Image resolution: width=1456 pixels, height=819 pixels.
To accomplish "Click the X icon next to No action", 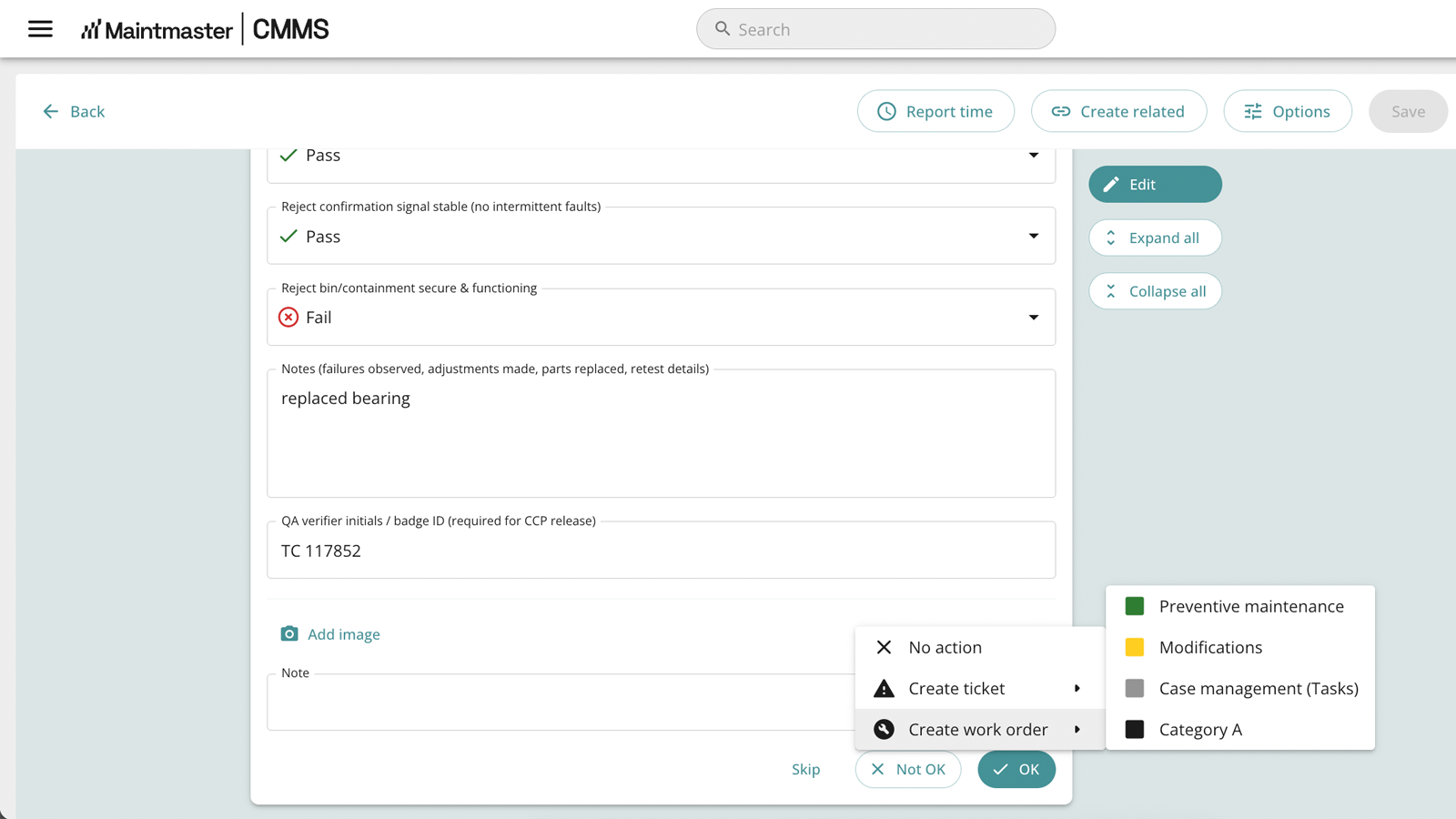I will [884, 647].
